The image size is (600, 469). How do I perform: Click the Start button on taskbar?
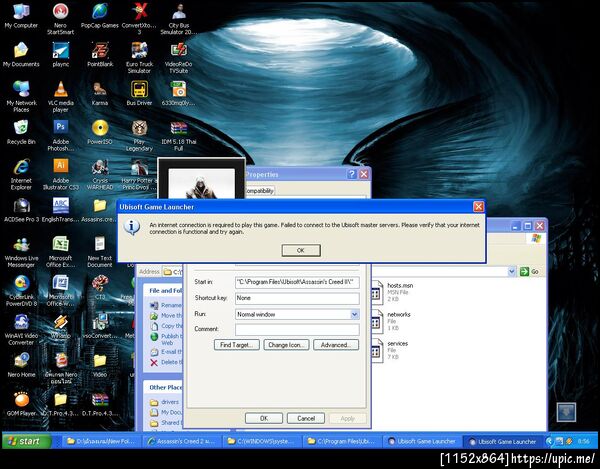(26, 441)
